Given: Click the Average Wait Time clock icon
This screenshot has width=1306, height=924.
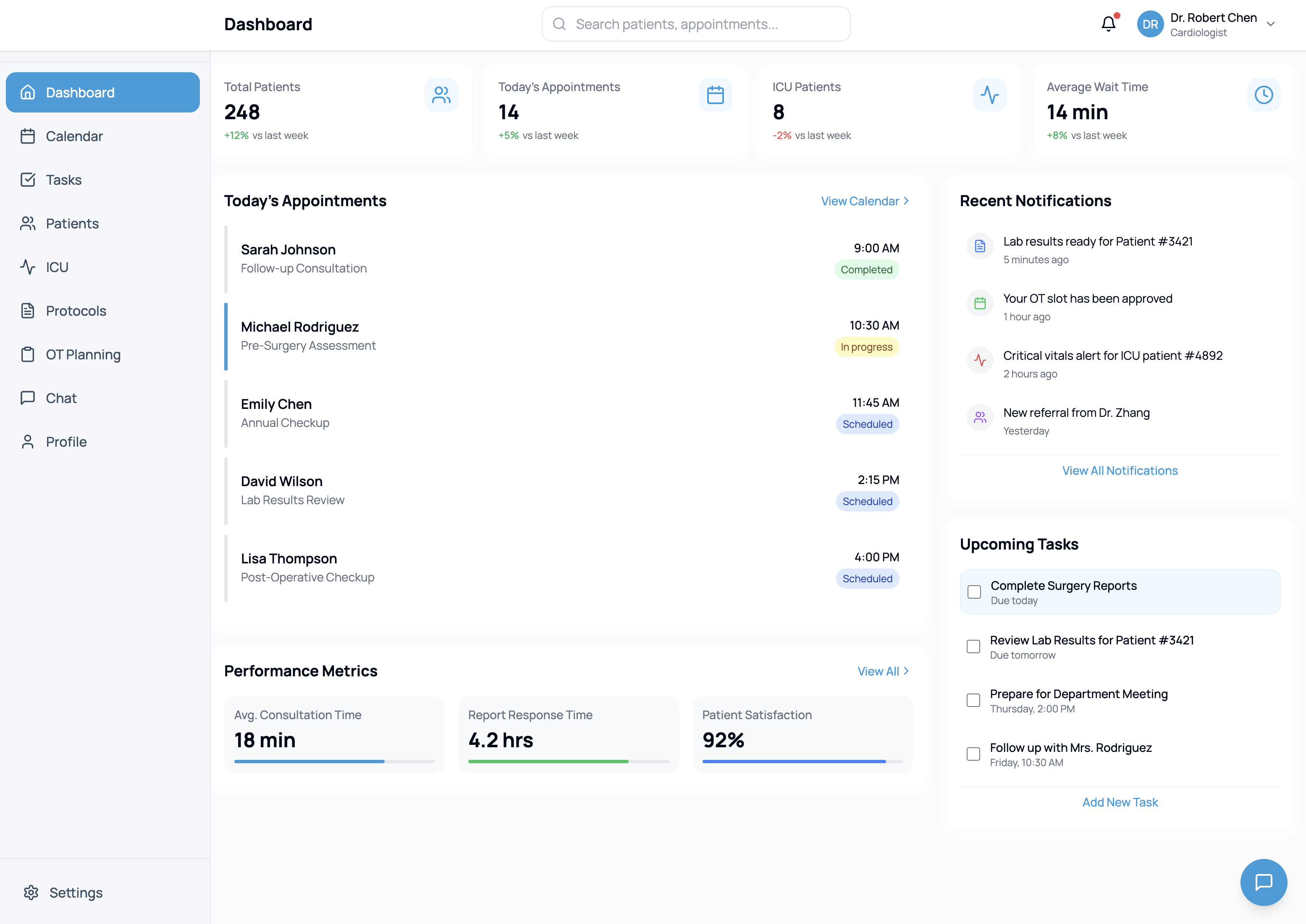Looking at the screenshot, I should pyautogui.click(x=1263, y=95).
